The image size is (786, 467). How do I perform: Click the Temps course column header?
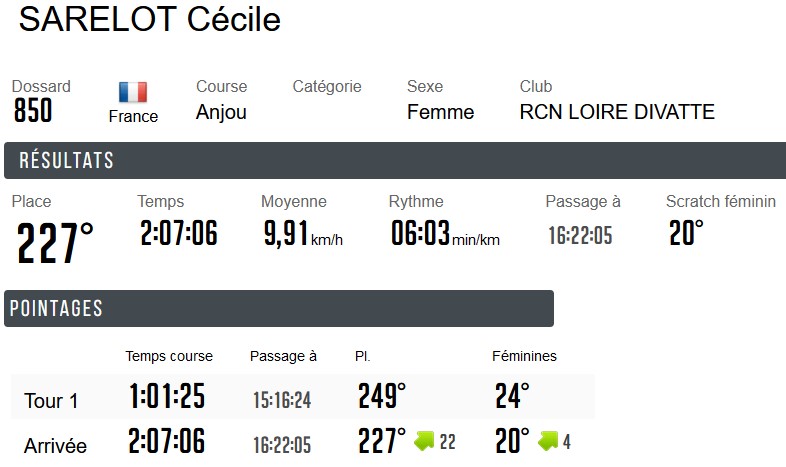[x=169, y=356]
